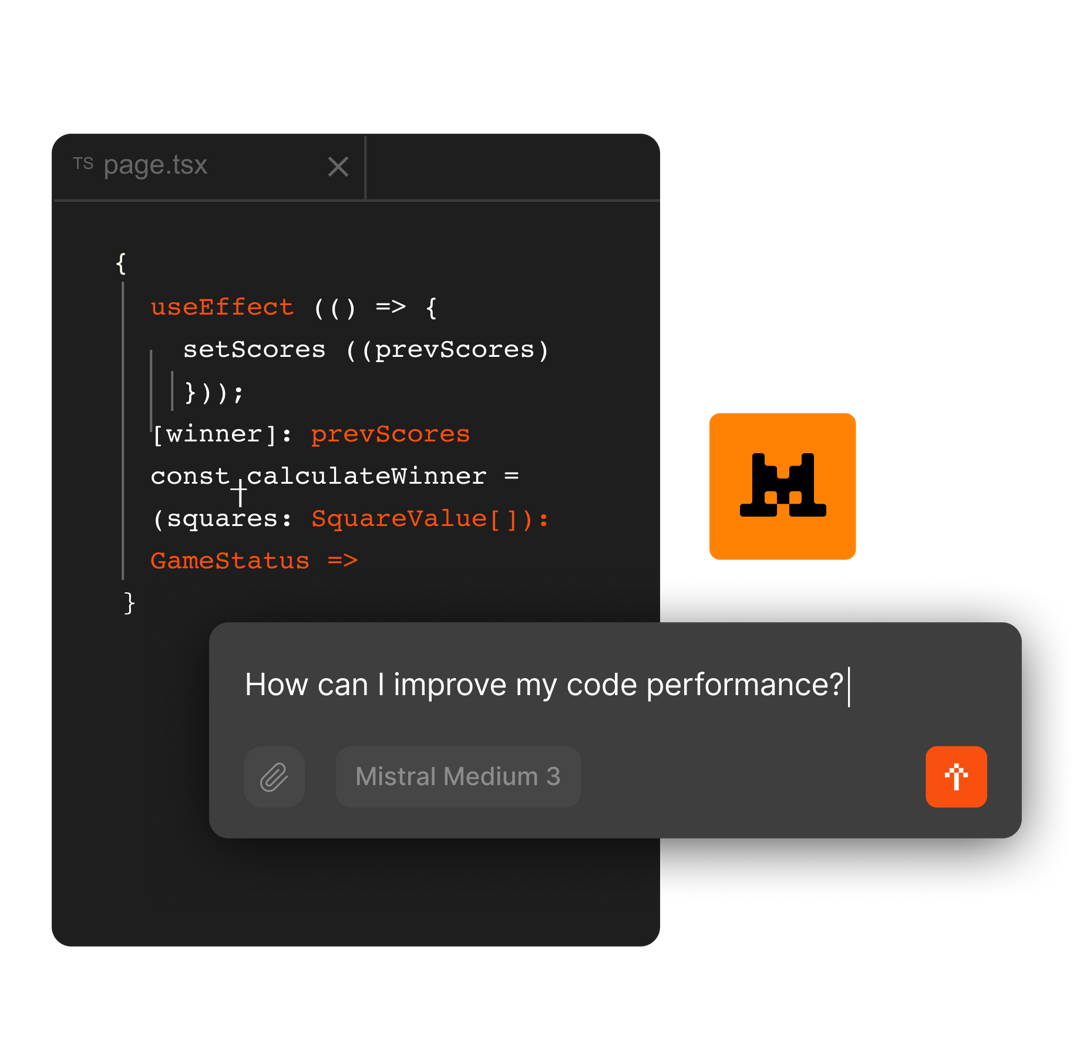Click the GameStatus => return type
The width and height of the screenshot is (1080, 1052).
click(254, 561)
